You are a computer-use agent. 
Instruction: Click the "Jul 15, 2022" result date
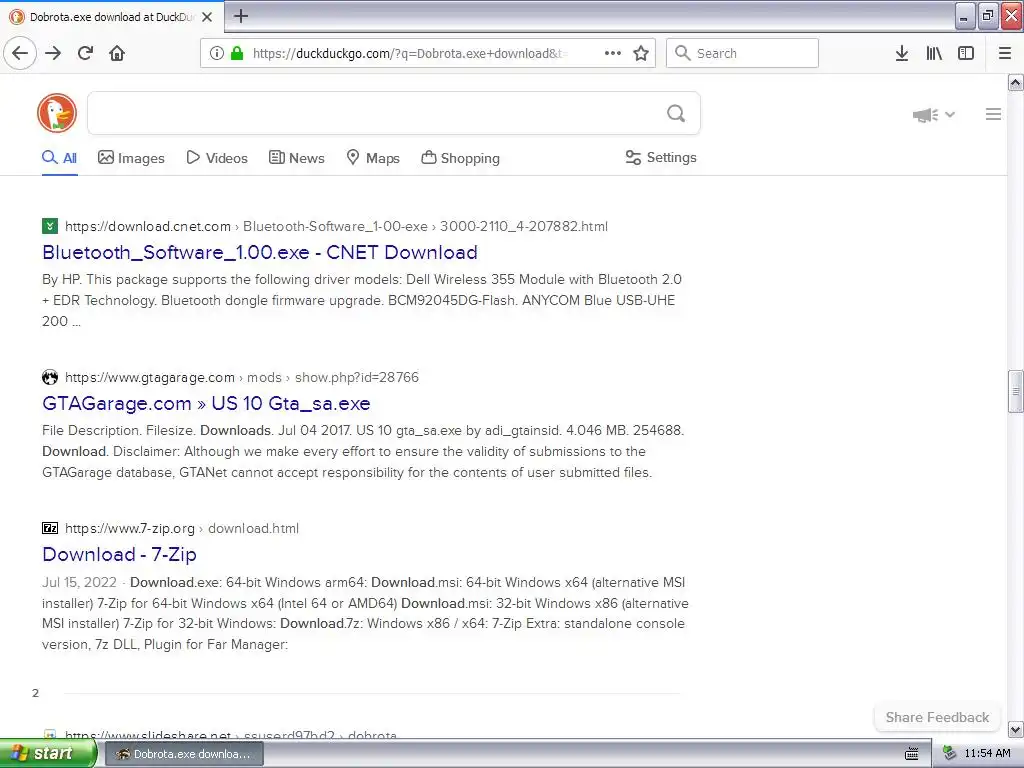[x=79, y=582]
